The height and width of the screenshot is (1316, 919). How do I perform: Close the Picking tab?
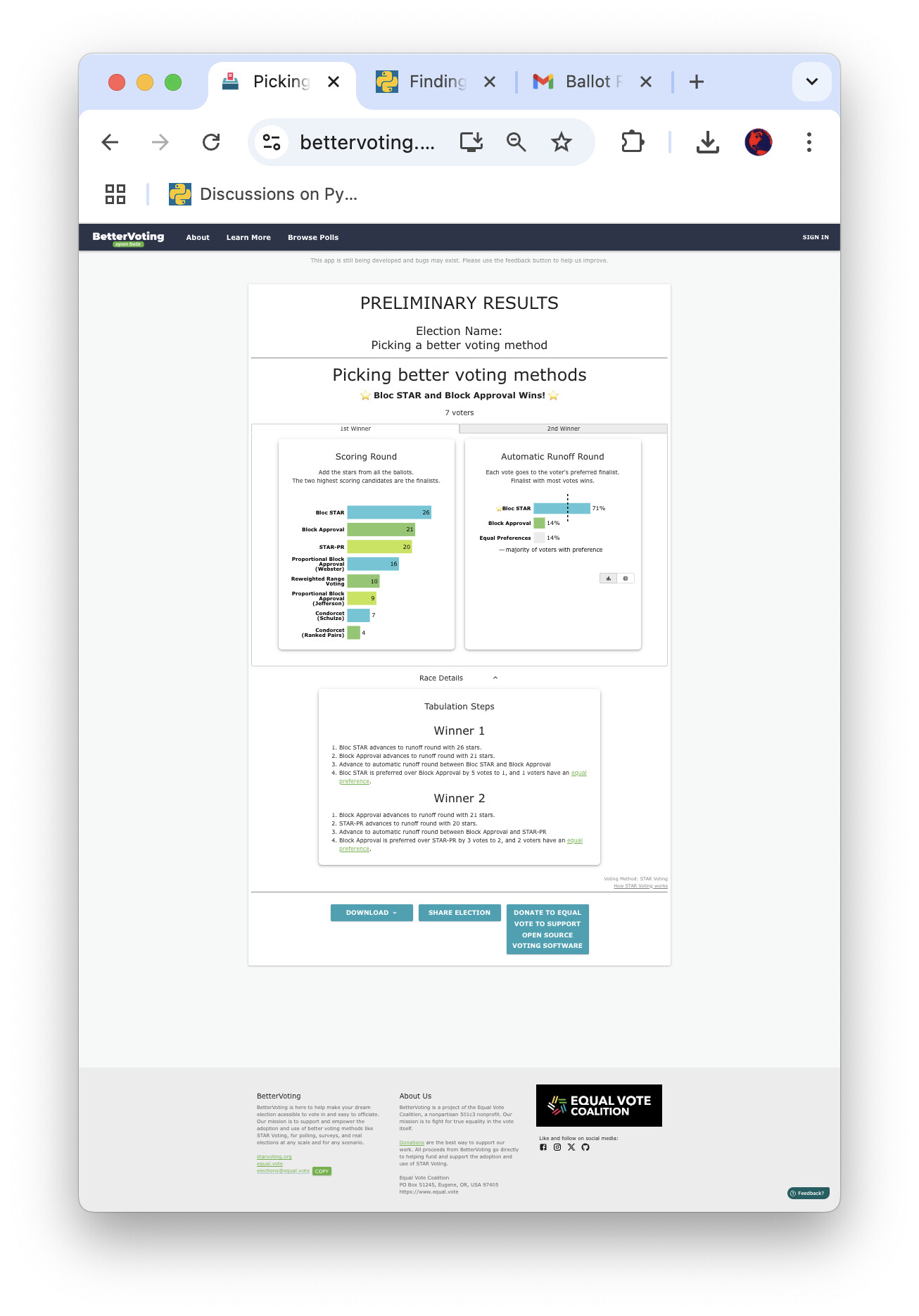334,82
